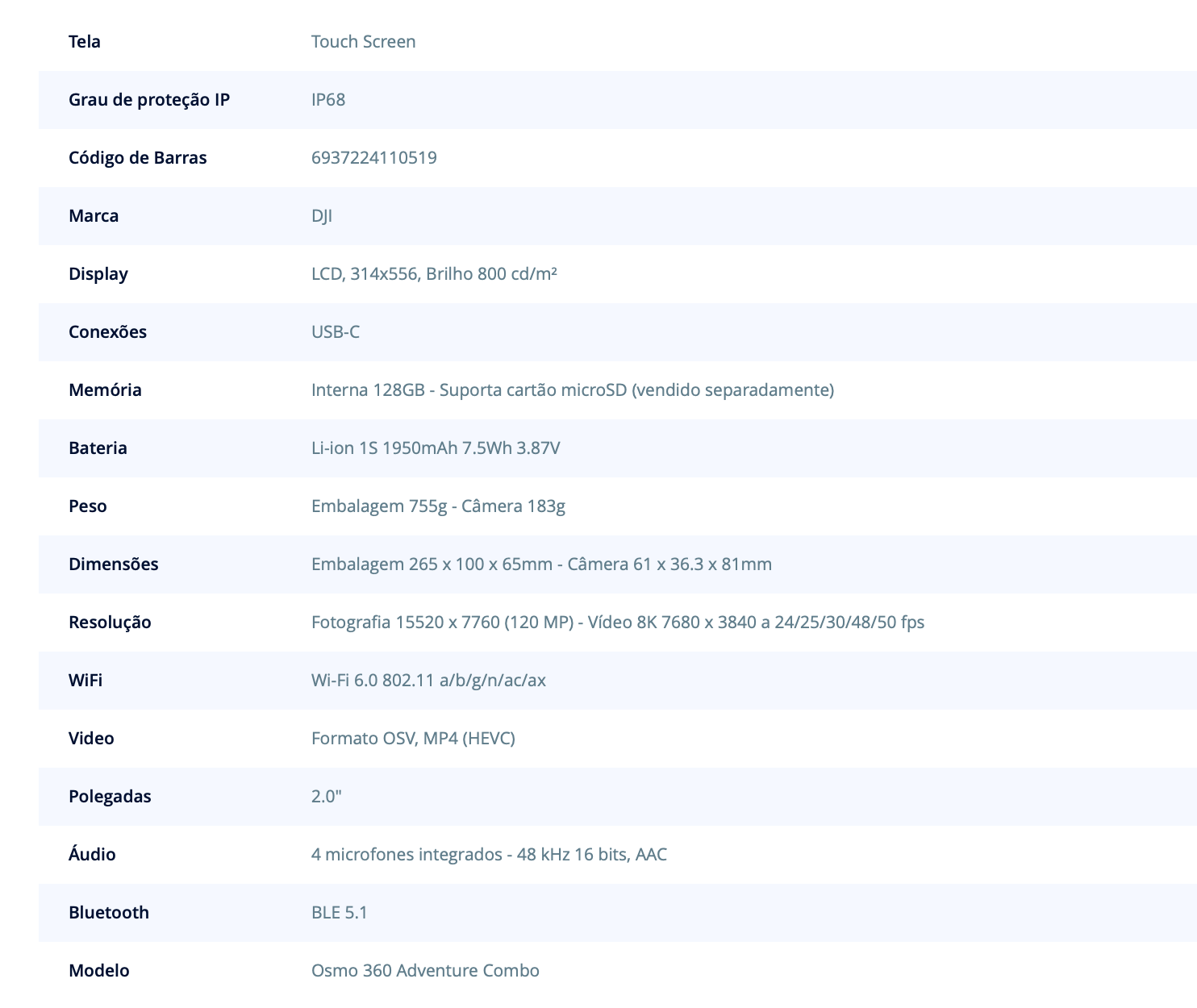The width and height of the screenshot is (1197, 1008).
Task: Select the 'Touch Screen' value text
Action: tap(364, 42)
